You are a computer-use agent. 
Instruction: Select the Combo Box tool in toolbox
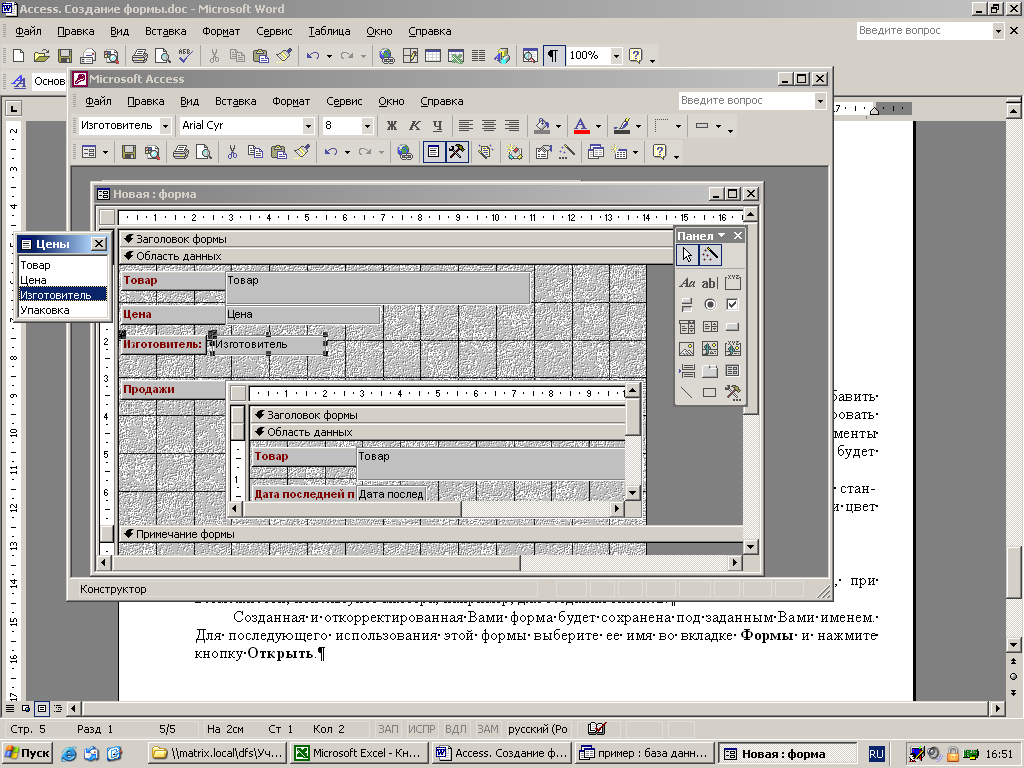686,327
